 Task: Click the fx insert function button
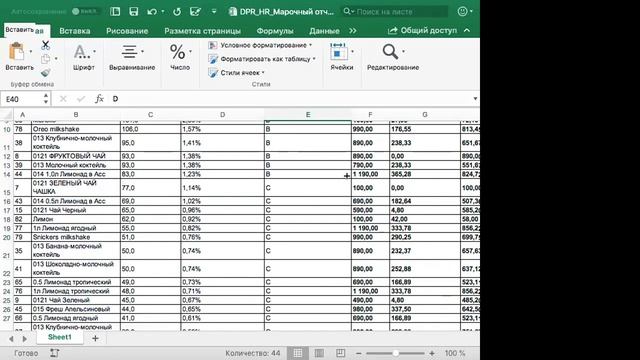tap(99, 99)
